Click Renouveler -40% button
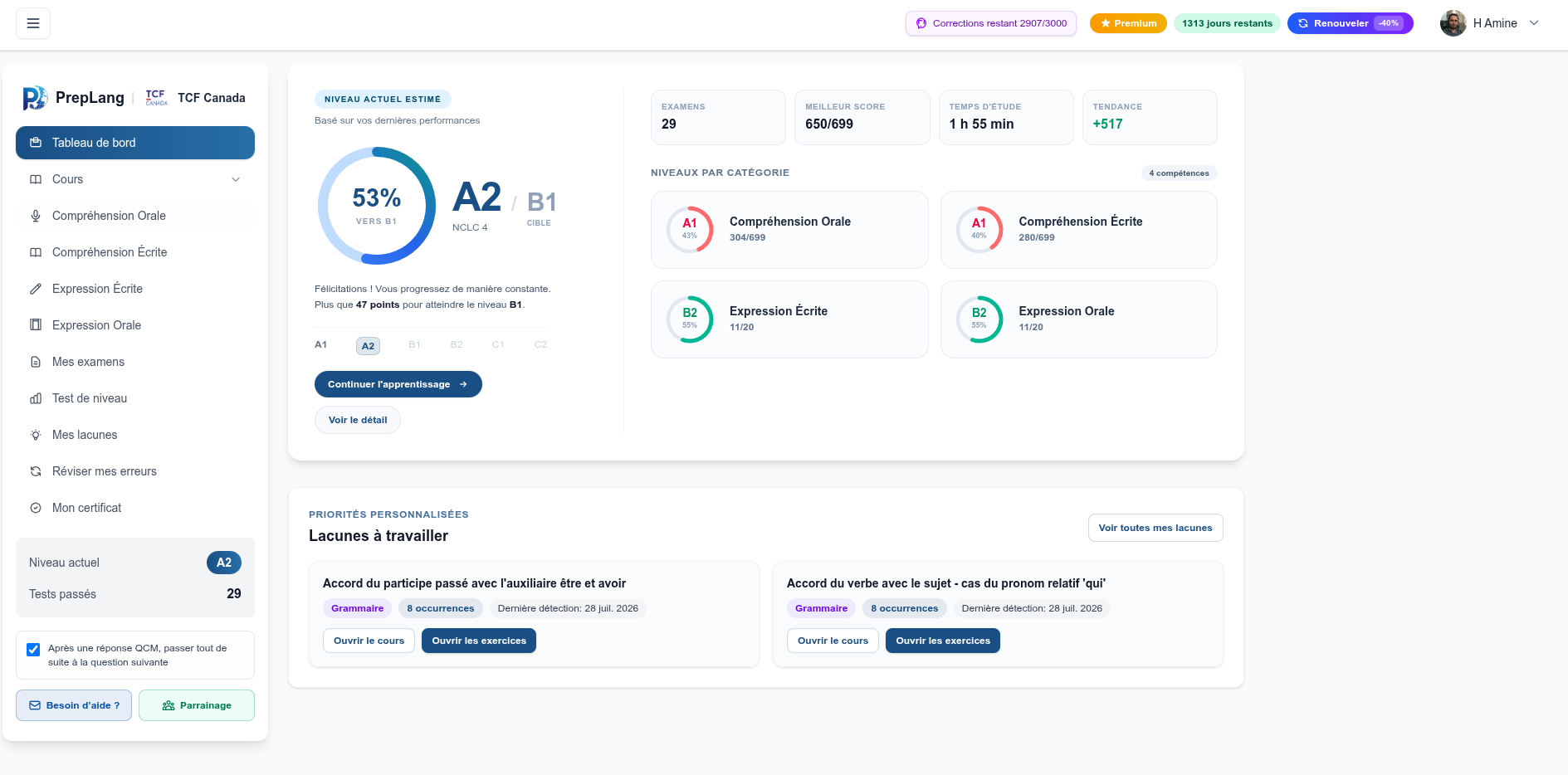Image resolution: width=1568 pixels, height=775 pixels. 1351,23
